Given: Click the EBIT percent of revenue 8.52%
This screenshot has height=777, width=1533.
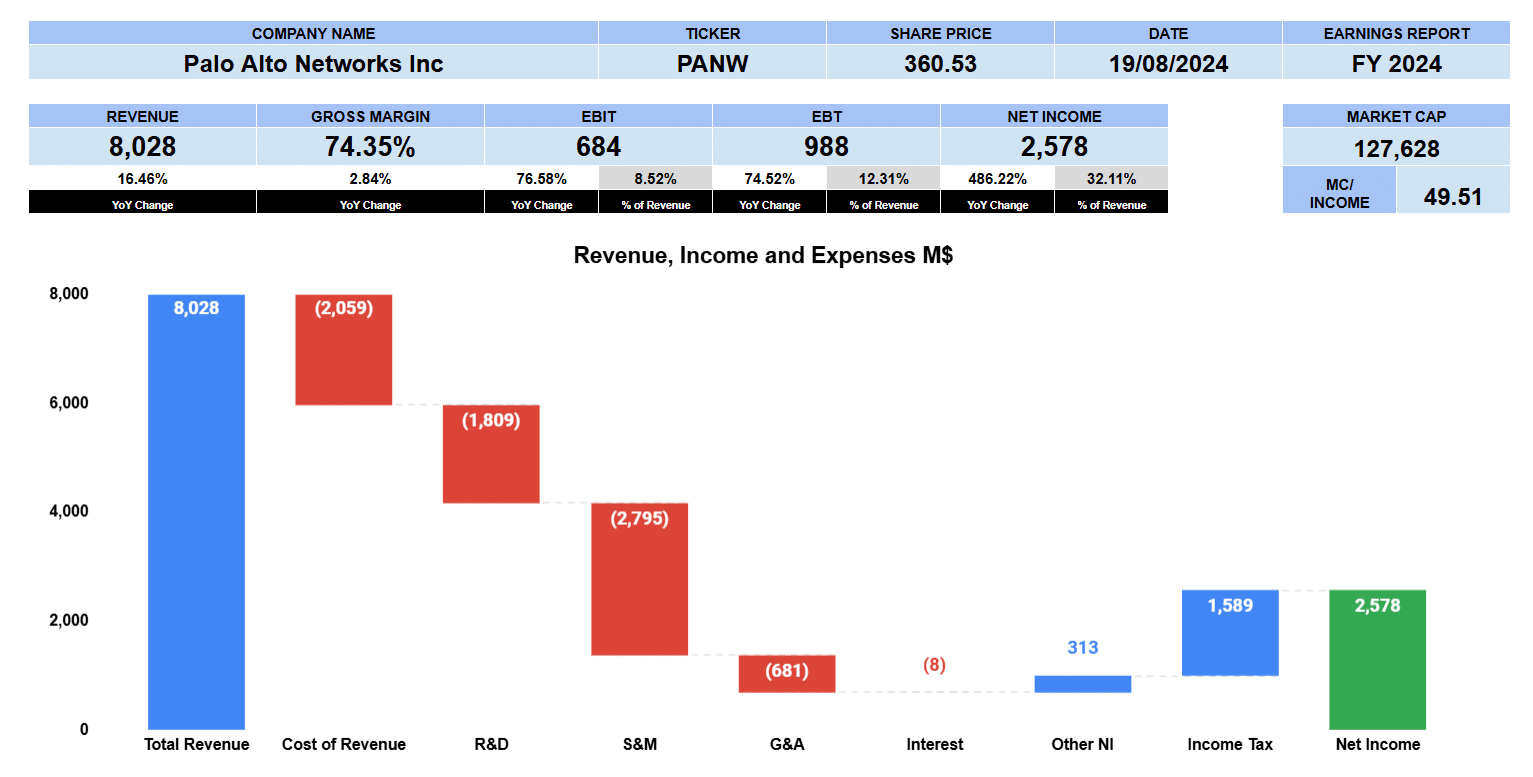Looking at the screenshot, I should 655,179.
